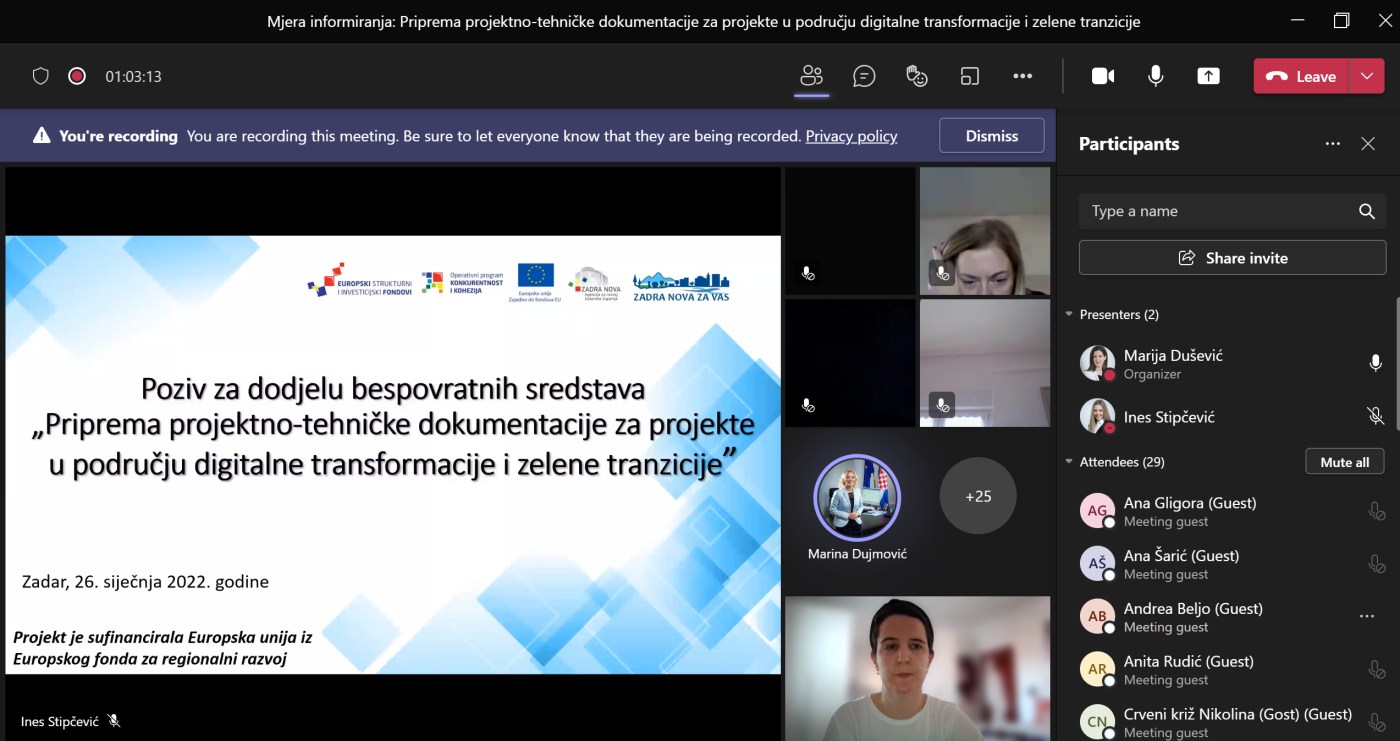Click the raise hand reactions icon
Viewport: 1400px width, 741px height.
[x=917, y=76]
